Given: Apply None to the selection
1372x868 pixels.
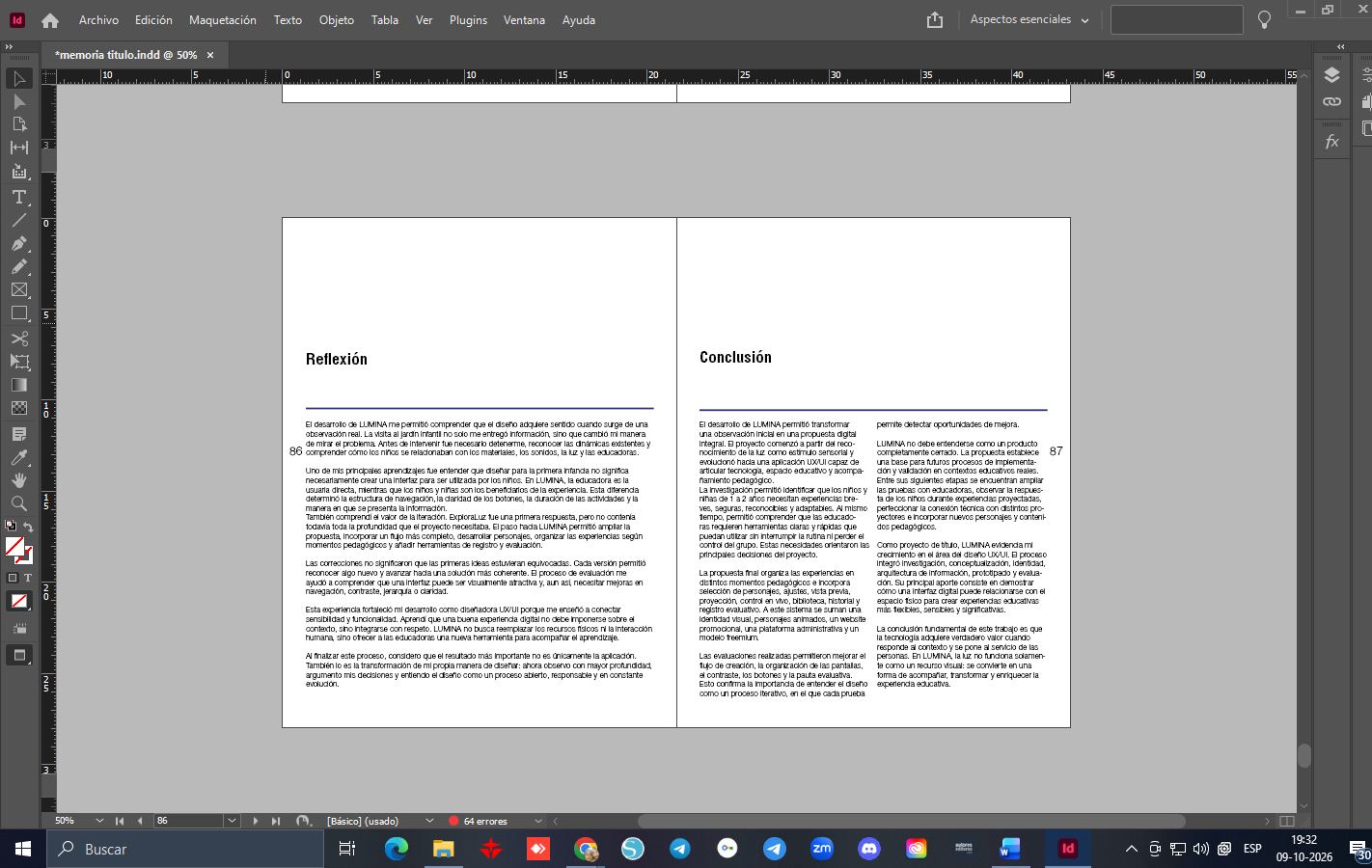Looking at the screenshot, I should 19,601.
